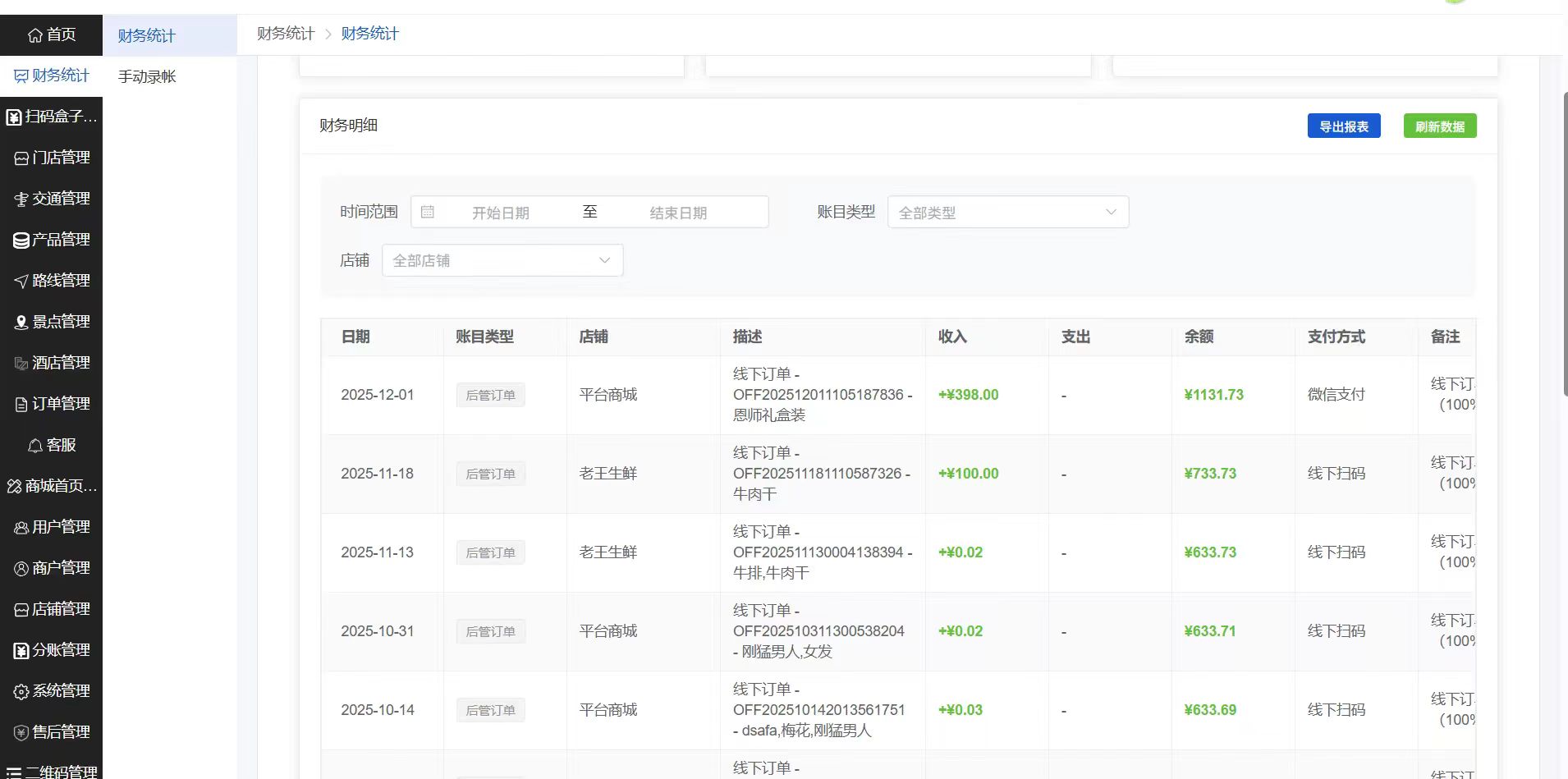Viewport: 1568px width, 779px height.
Task: Click the 系统管理 gear icon
Action: click(21, 692)
